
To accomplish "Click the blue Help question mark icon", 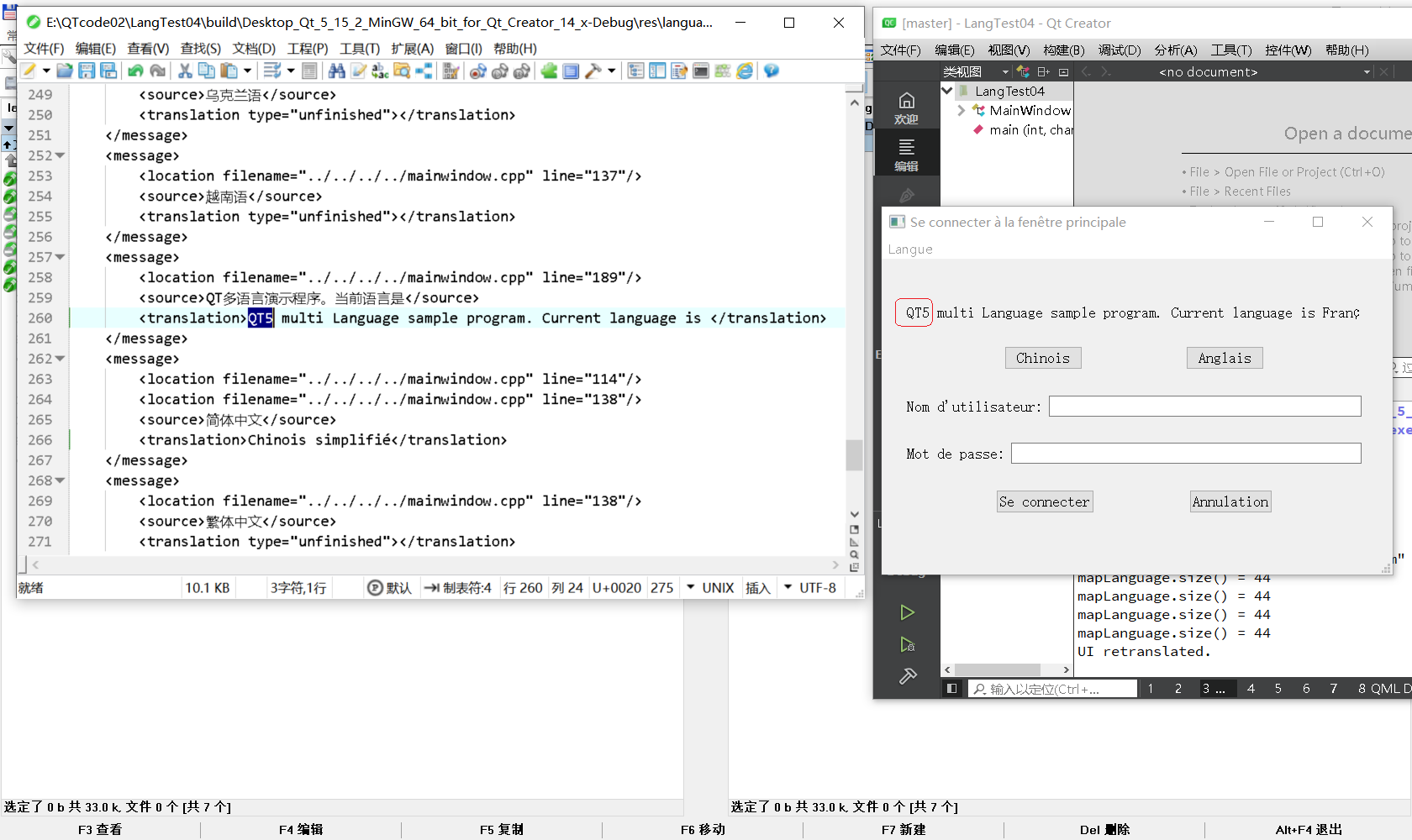I will (772, 71).
